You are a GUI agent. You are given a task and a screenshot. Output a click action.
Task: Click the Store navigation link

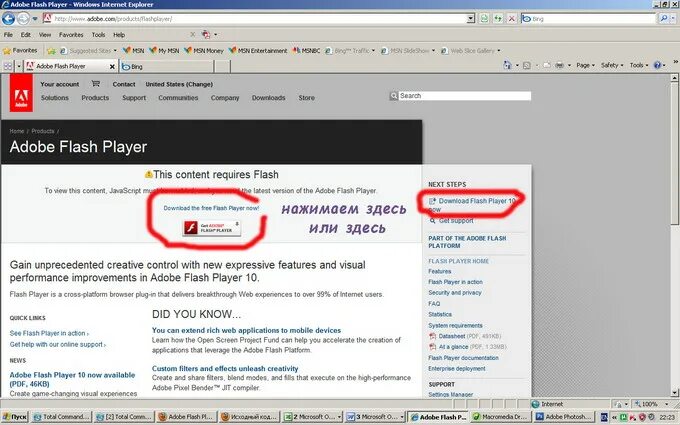(306, 98)
